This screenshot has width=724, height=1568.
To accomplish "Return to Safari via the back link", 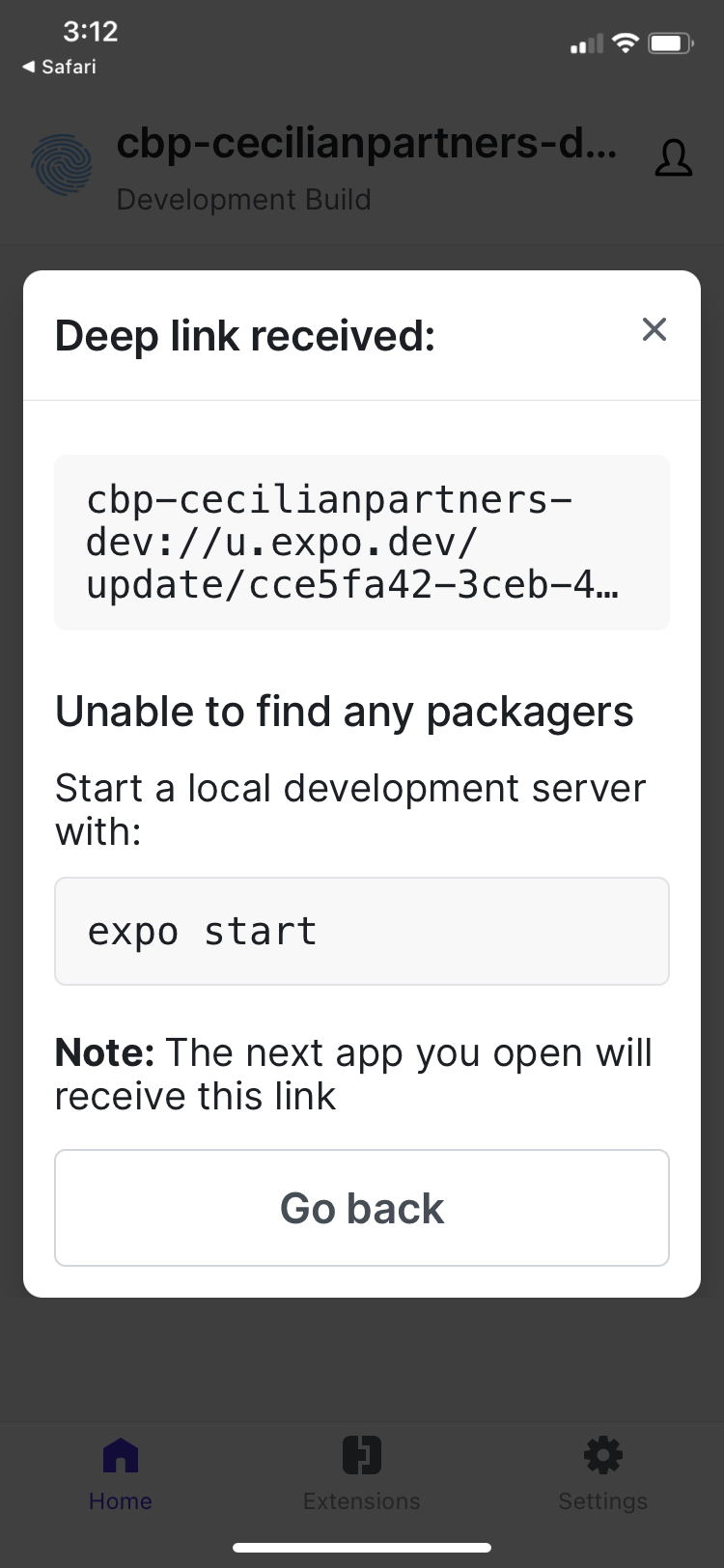I will pyautogui.click(x=59, y=67).
